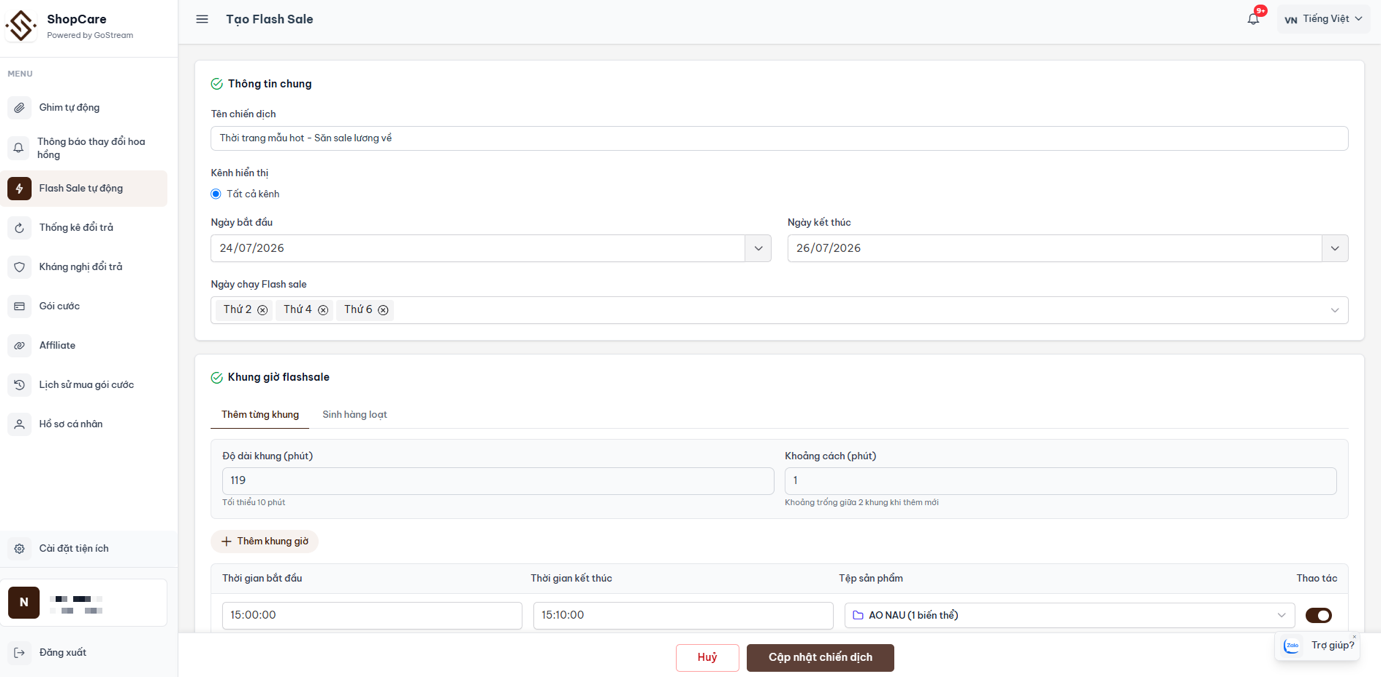This screenshot has height=681, width=1384.
Task: Click the Độ dài khung input field
Action: (x=498, y=481)
